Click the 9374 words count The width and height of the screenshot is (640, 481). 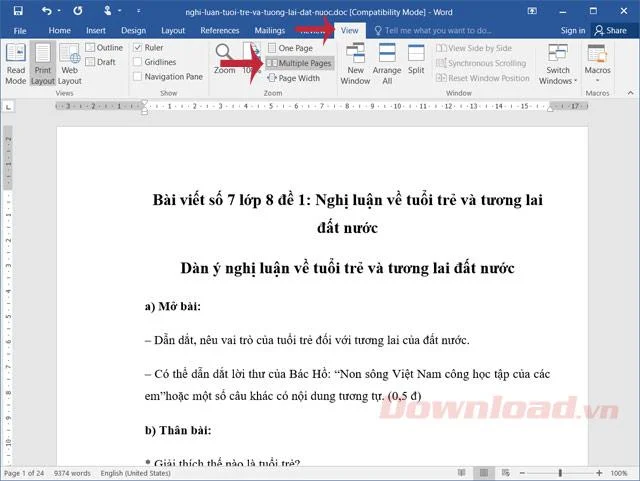[x=72, y=473]
